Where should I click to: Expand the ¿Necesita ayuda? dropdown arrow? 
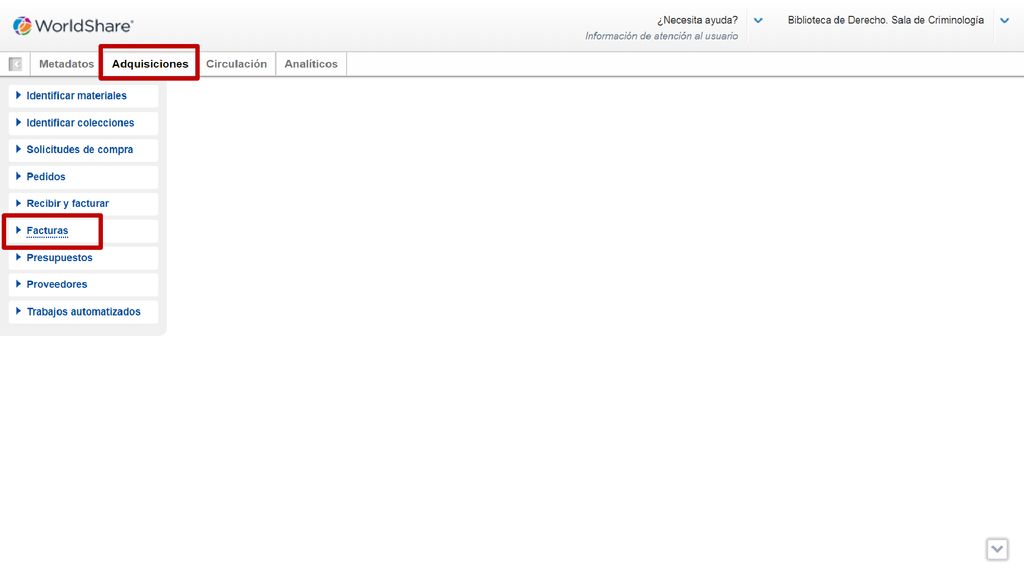click(758, 20)
